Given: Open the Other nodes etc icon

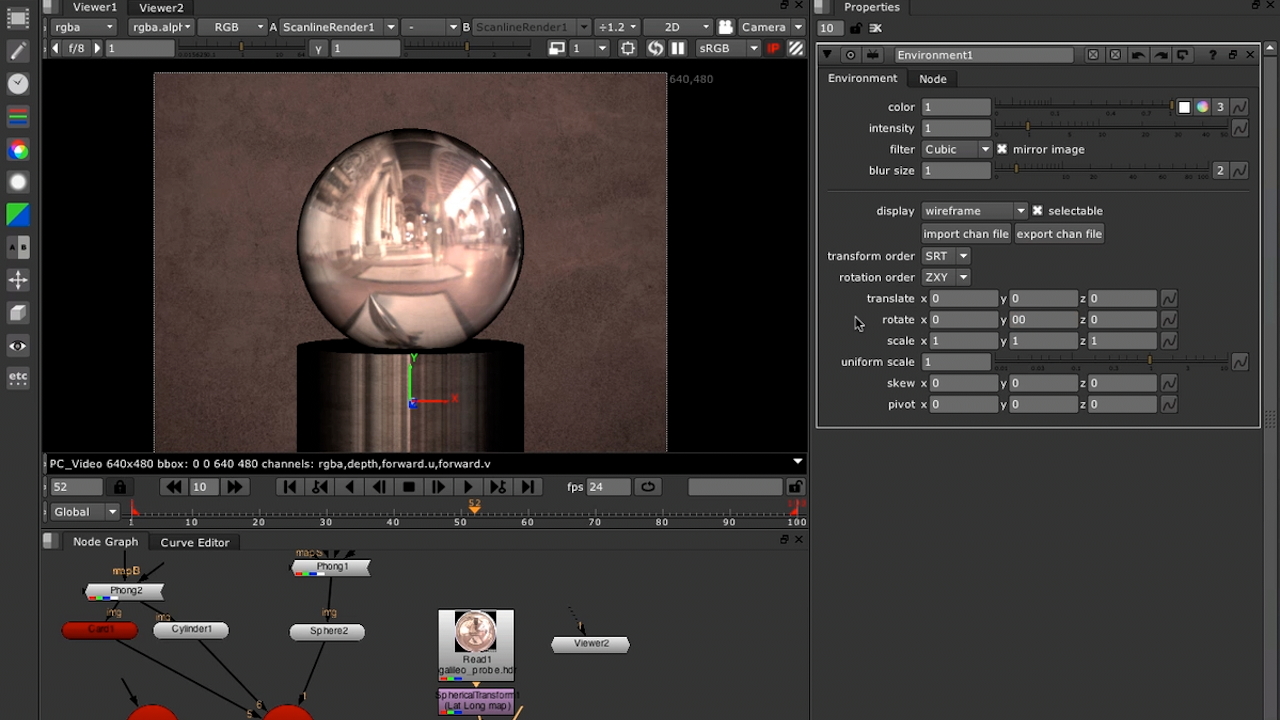Looking at the screenshot, I should pos(18,378).
